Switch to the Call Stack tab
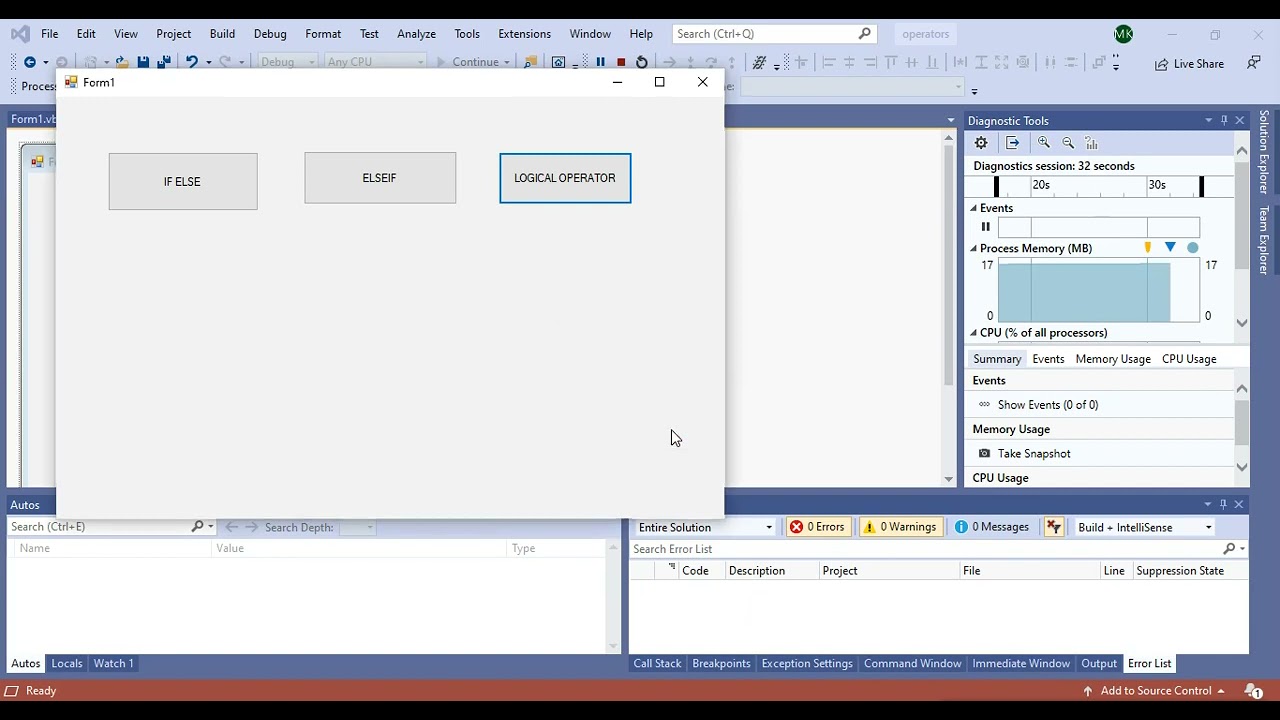Viewport: 1280px width, 720px height. 657,663
